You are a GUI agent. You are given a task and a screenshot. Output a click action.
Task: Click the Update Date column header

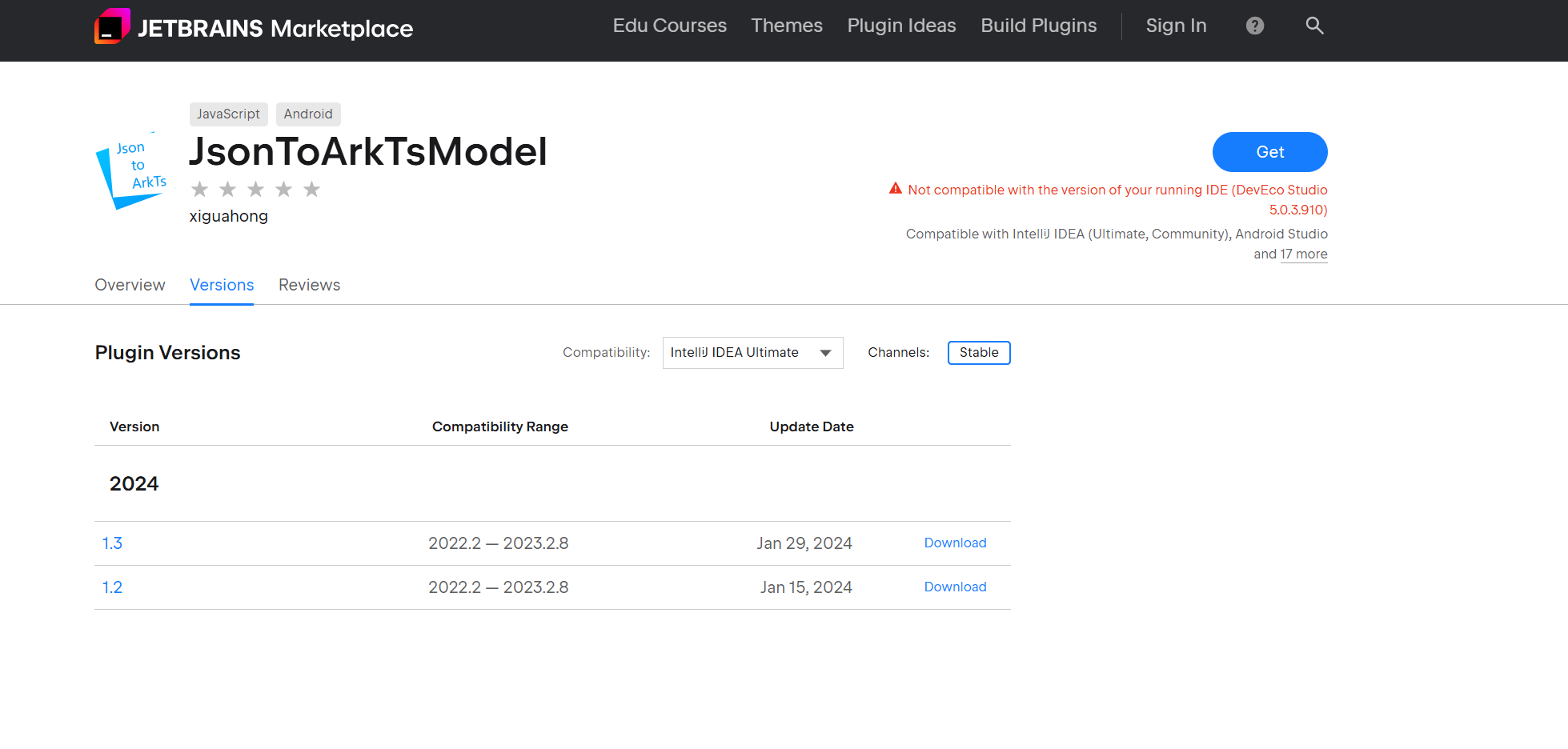coord(812,427)
